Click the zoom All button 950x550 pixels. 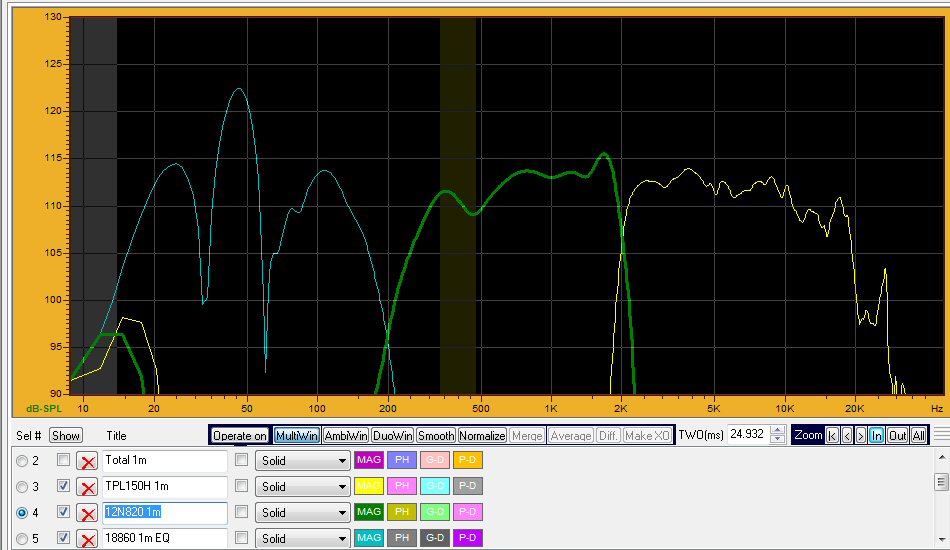(x=918, y=436)
